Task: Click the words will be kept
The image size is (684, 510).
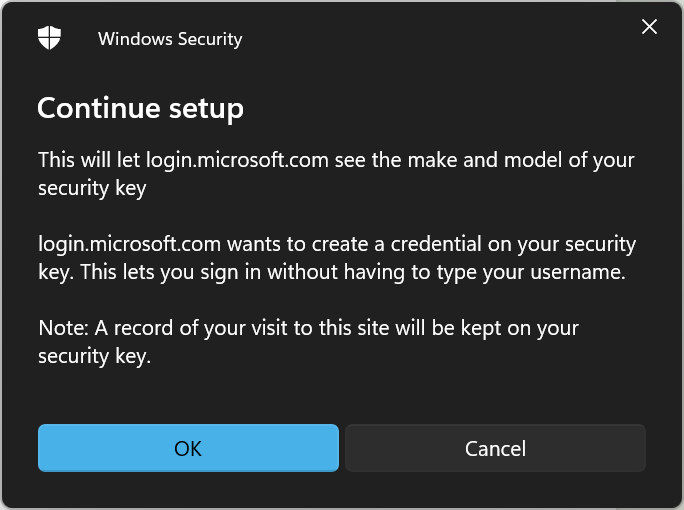Action: (x=448, y=328)
